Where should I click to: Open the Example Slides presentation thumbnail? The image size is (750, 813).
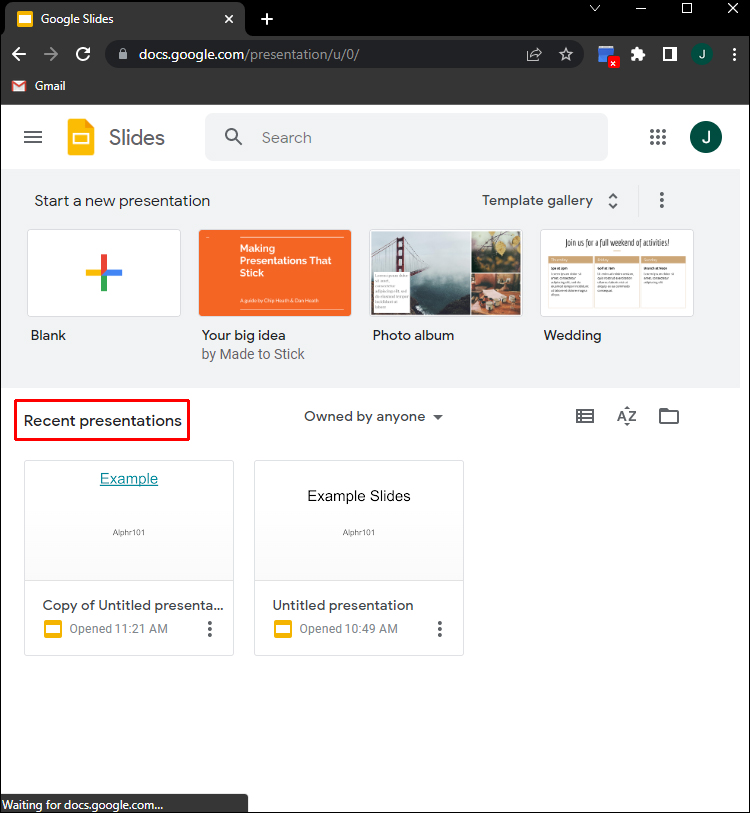tap(359, 520)
